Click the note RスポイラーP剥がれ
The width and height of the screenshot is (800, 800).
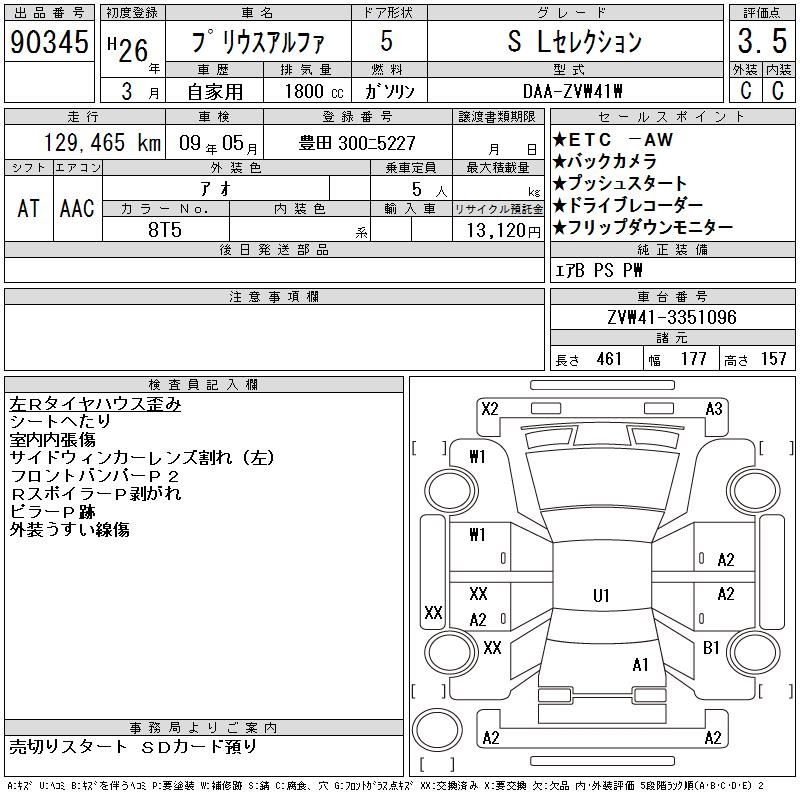coord(95,493)
